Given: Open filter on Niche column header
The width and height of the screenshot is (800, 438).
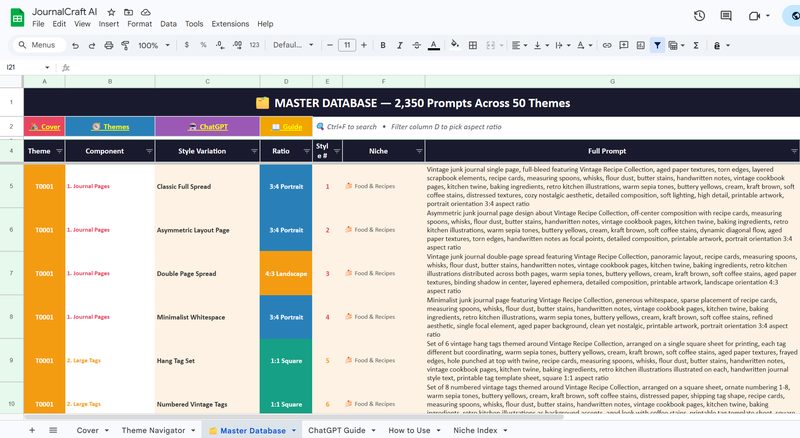Looking at the screenshot, I should [x=419, y=151].
